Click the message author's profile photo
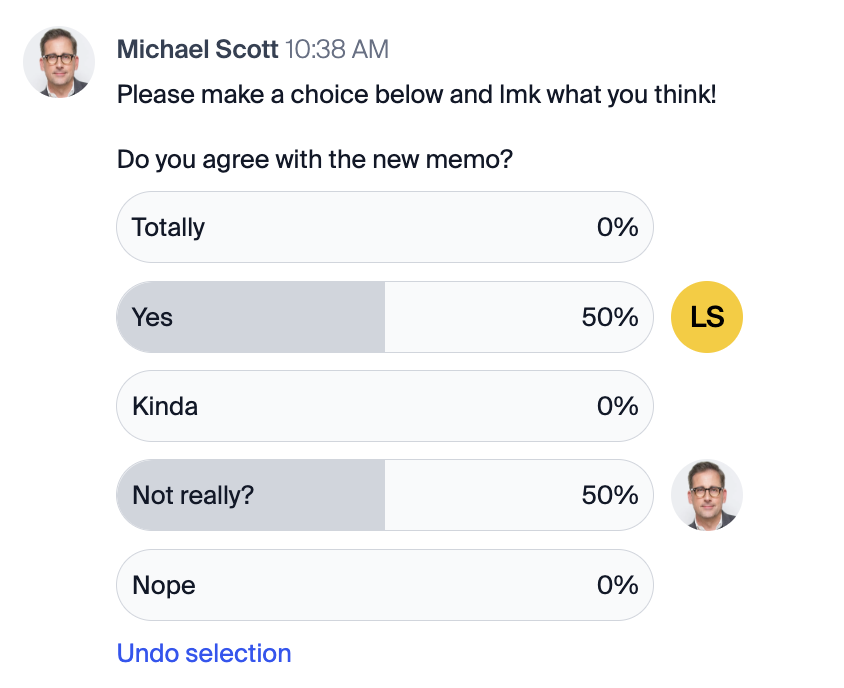Screen dimensions: 844x688 pos(59,62)
